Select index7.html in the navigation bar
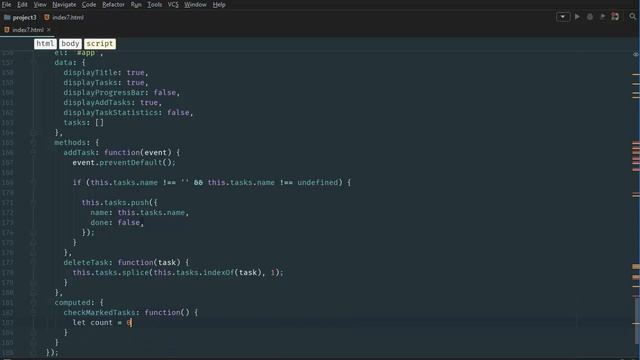 click(x=68, y=18)
